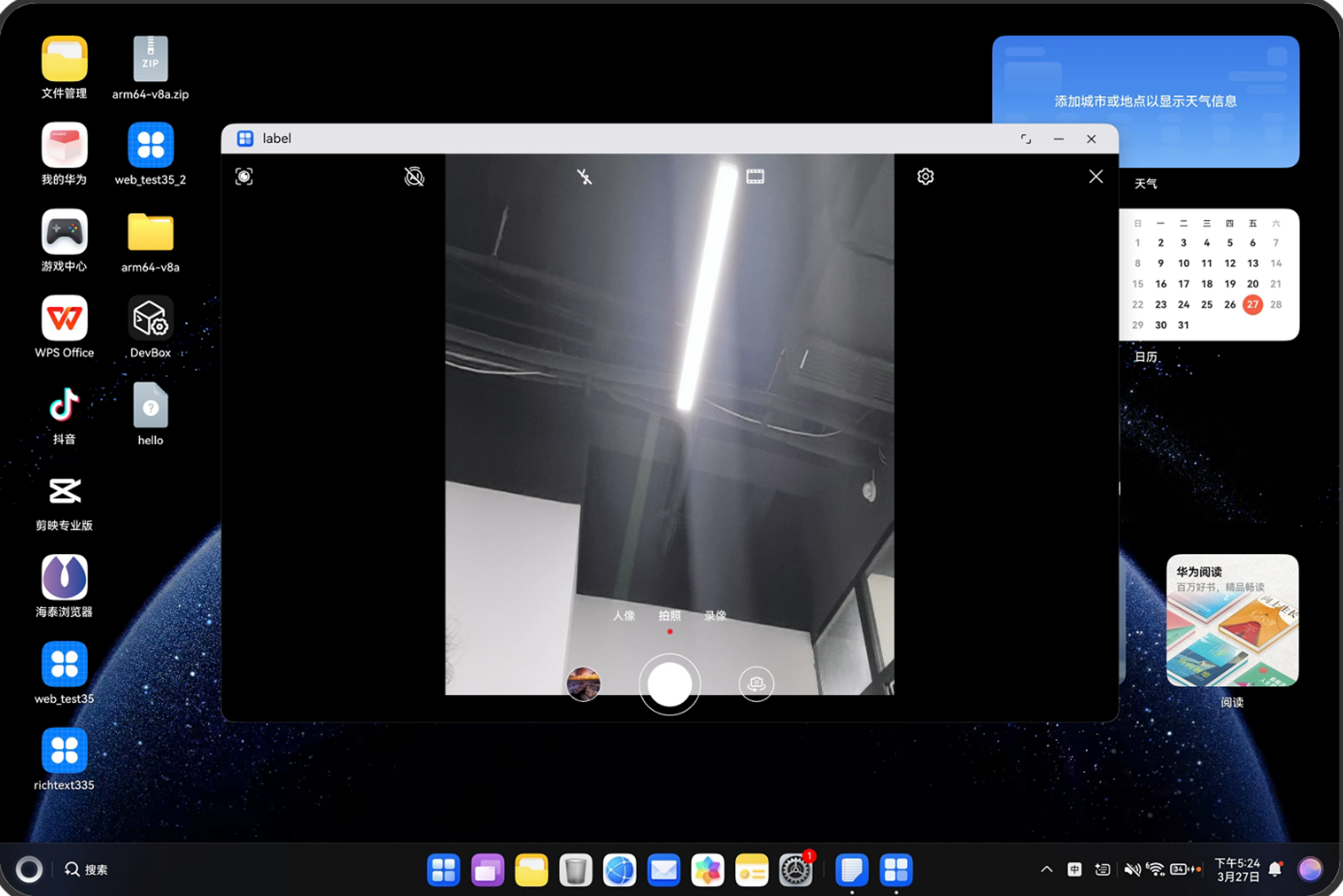Launch 抖音 from desktop
1343x896 pixels.
pyautogui.click(x=64, y=413)
